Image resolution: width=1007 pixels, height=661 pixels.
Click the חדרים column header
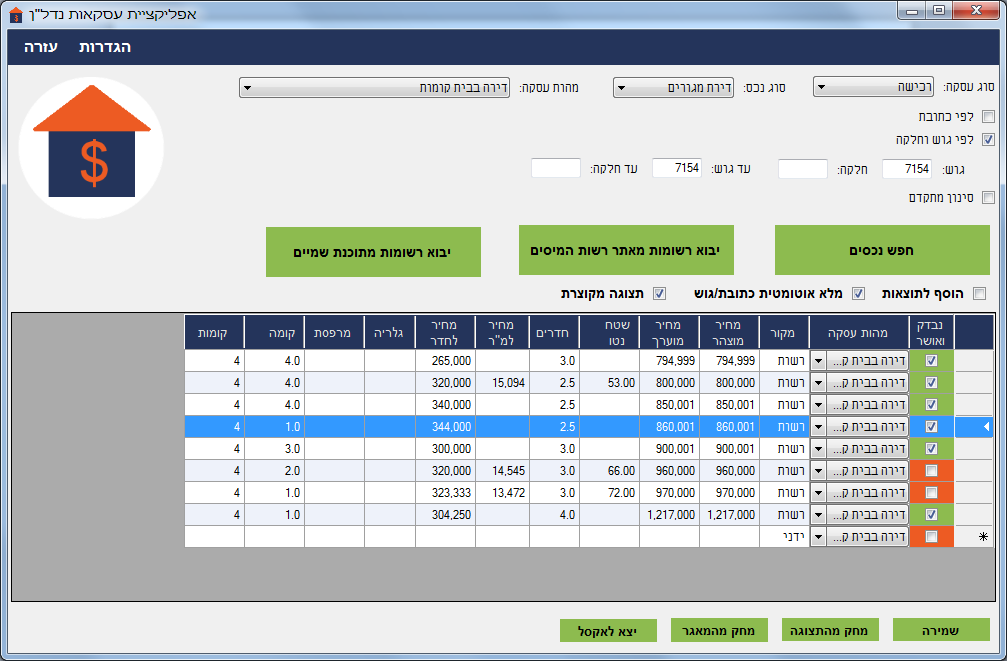coord(554,332)
